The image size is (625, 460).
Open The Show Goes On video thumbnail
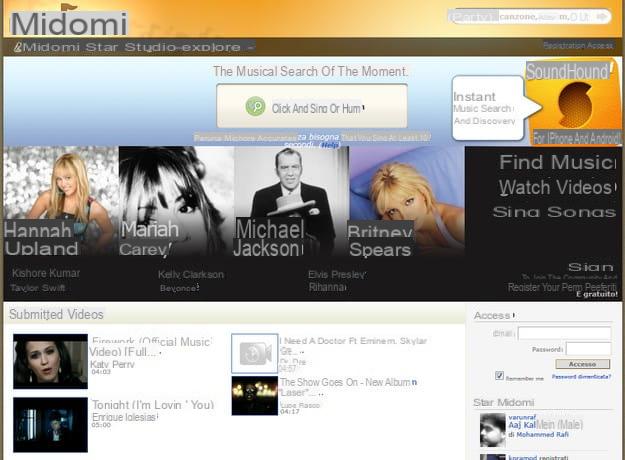point(255,396)
